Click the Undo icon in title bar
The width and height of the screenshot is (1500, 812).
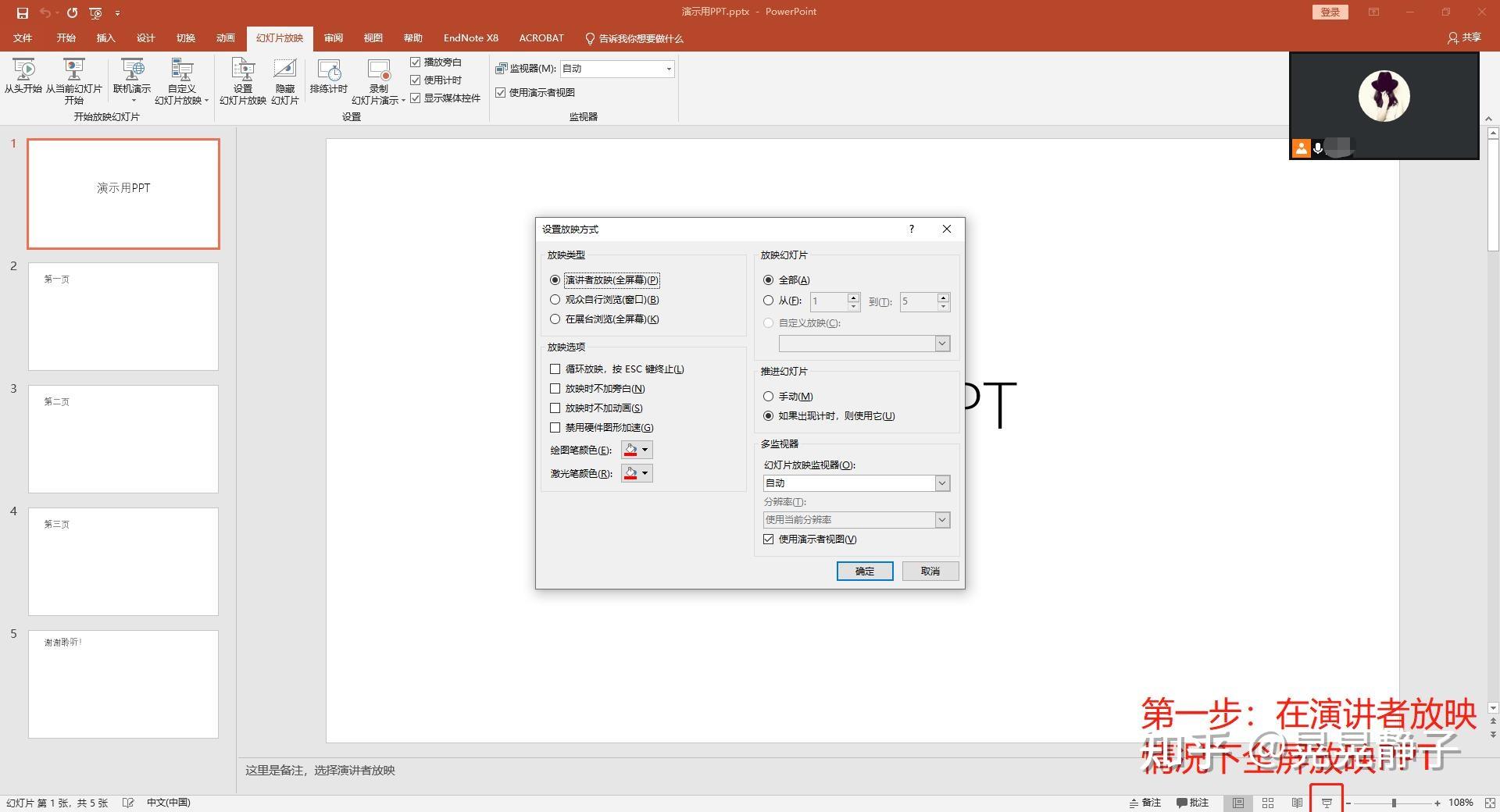pos(46,12)
